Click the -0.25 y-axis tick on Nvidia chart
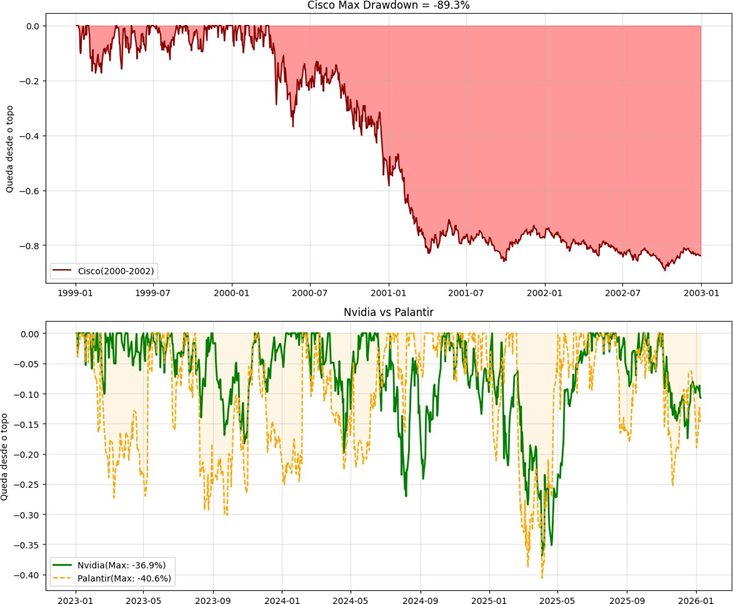 (29, 485)
